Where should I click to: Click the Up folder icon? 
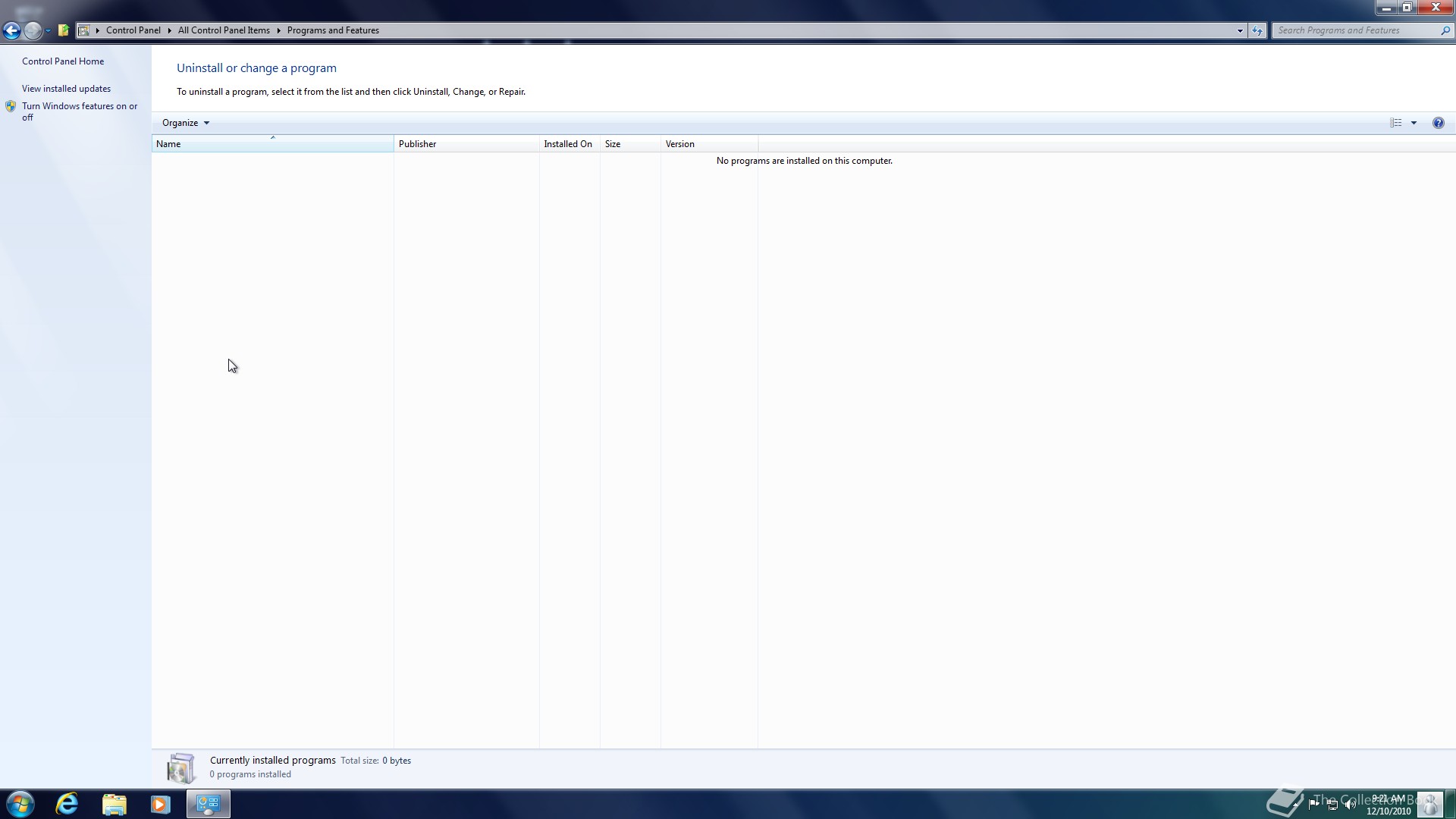(x=64, y=30)
